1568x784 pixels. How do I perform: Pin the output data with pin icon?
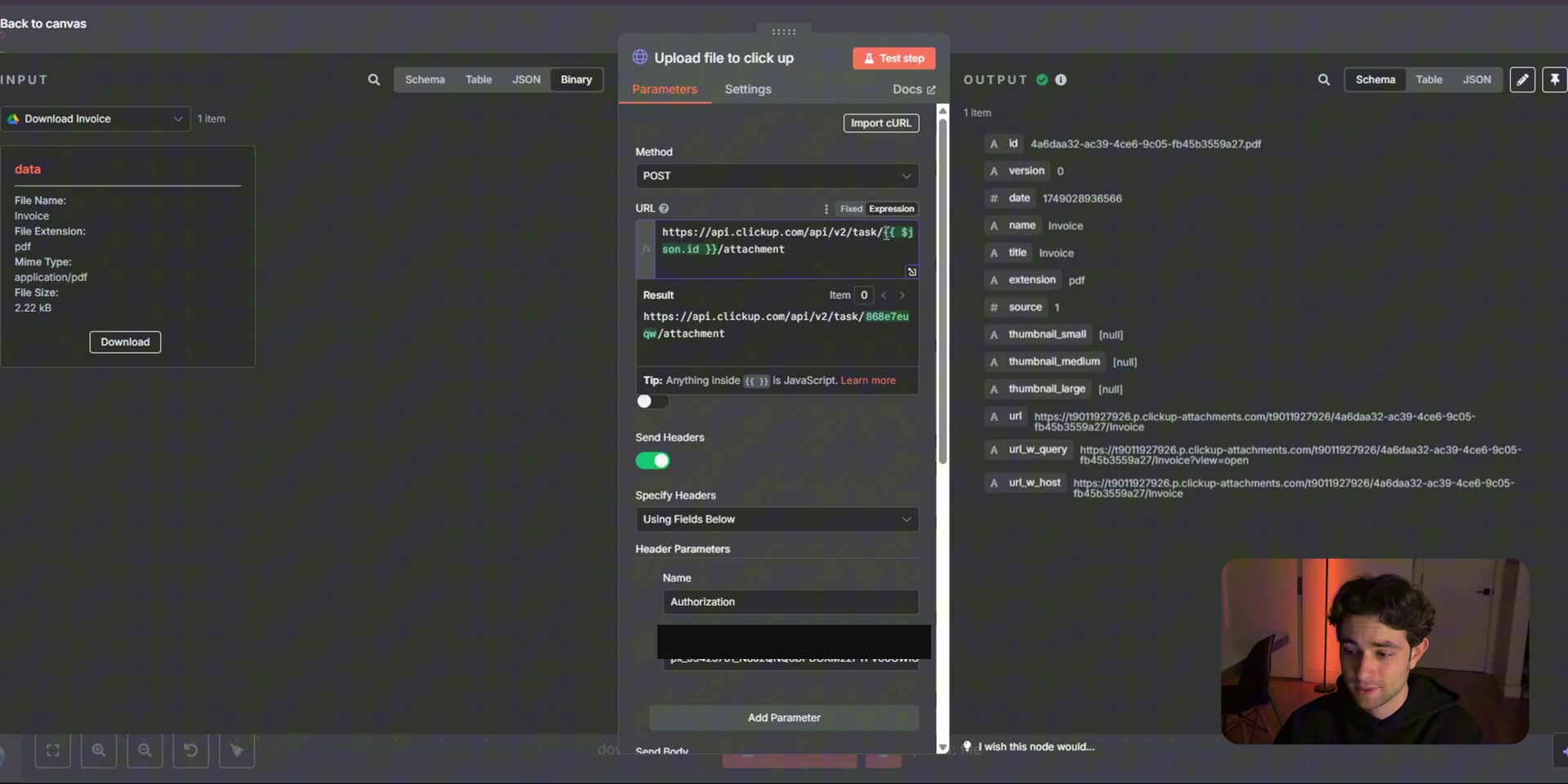pyautogui.click(x=1554, y=80)
